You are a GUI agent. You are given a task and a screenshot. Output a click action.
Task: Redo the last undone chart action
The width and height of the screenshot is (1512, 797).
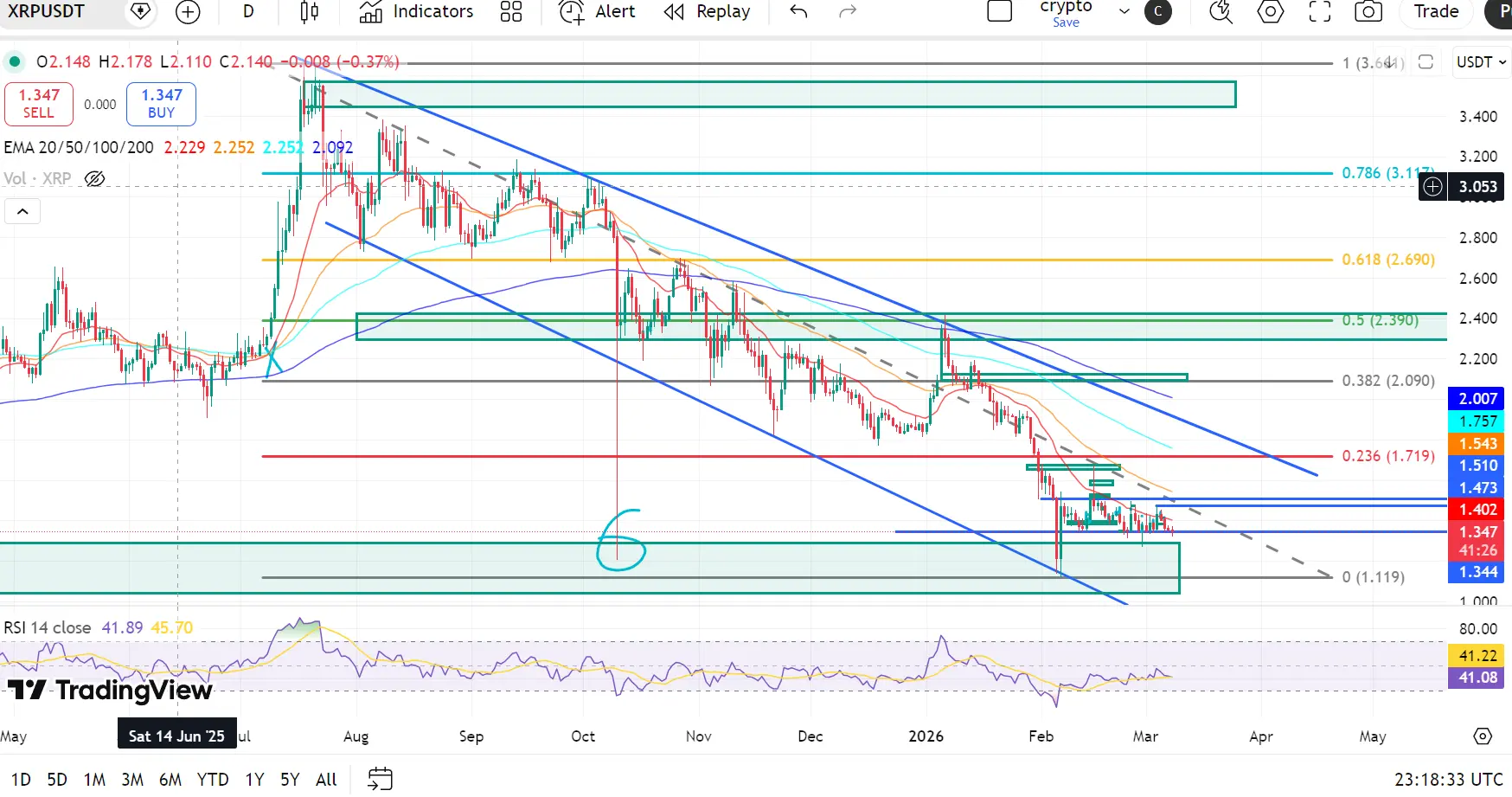[x=848, y=11]
